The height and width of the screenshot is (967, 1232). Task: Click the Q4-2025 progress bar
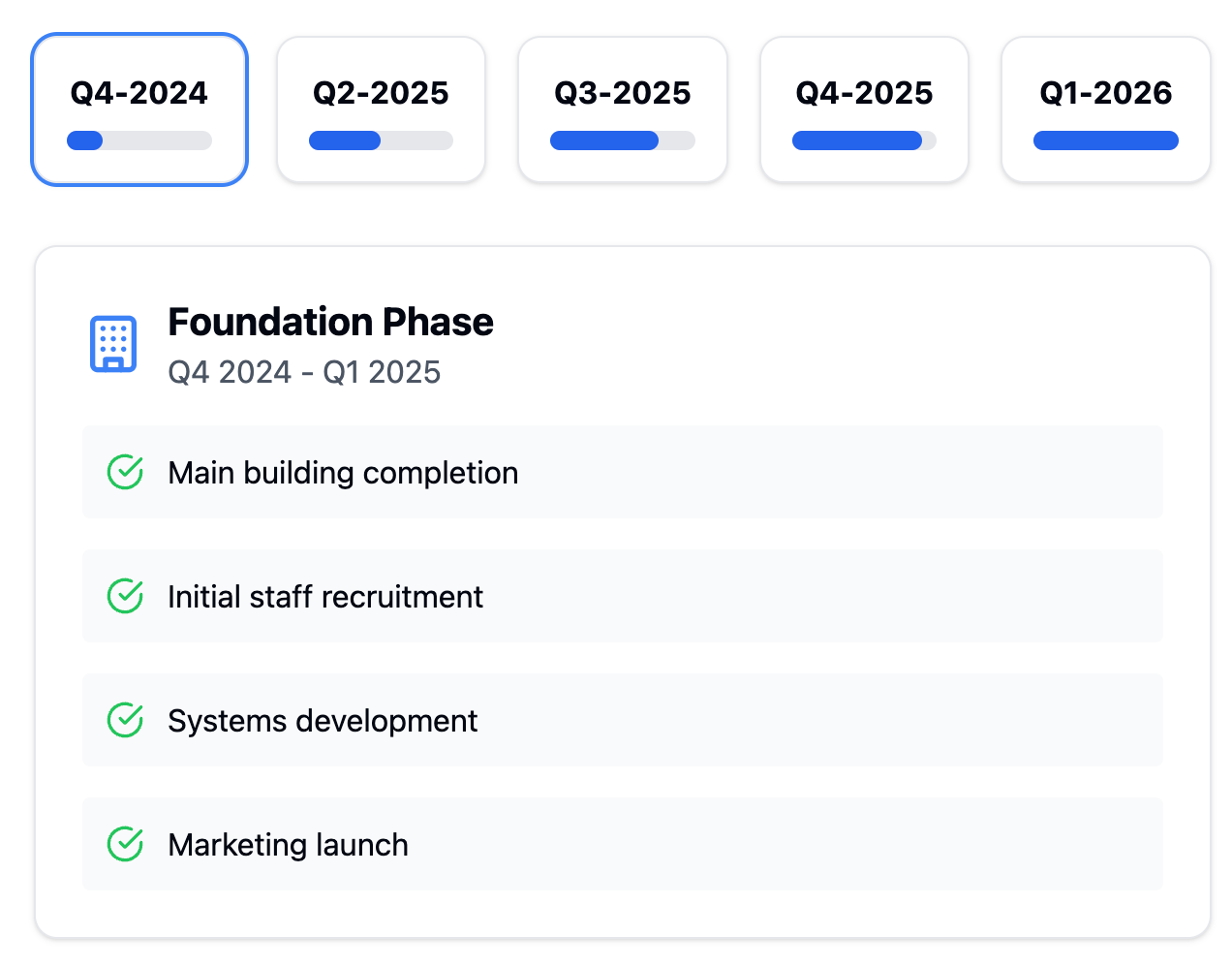[864, 140]
